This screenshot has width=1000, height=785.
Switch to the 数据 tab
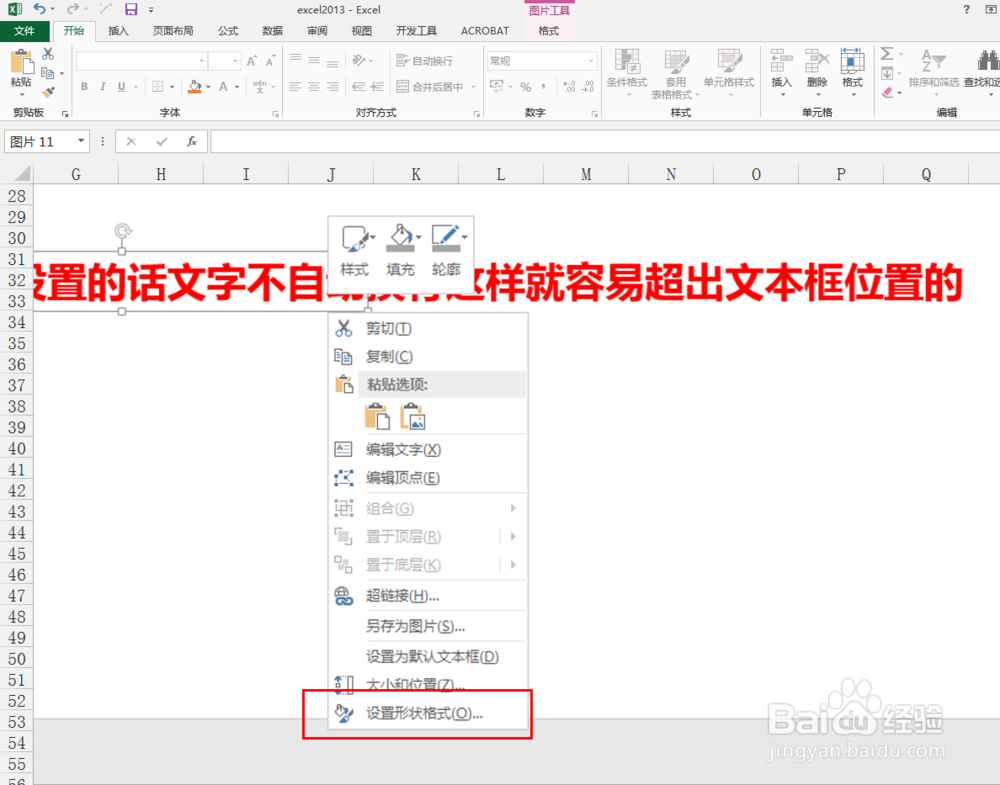click(272, 31)
